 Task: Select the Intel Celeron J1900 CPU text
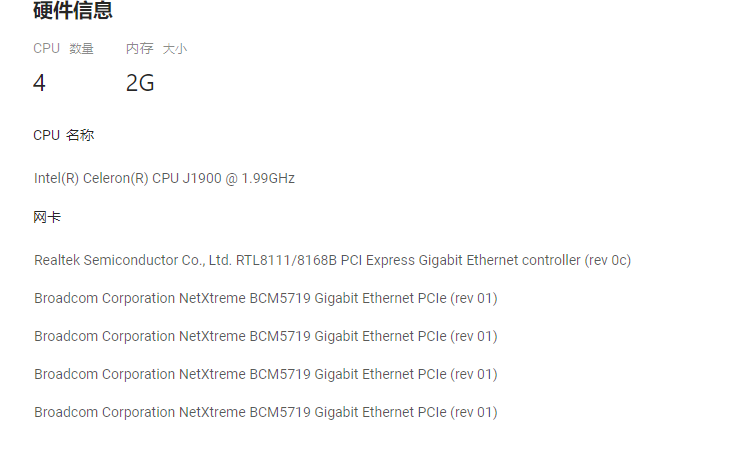164,178
